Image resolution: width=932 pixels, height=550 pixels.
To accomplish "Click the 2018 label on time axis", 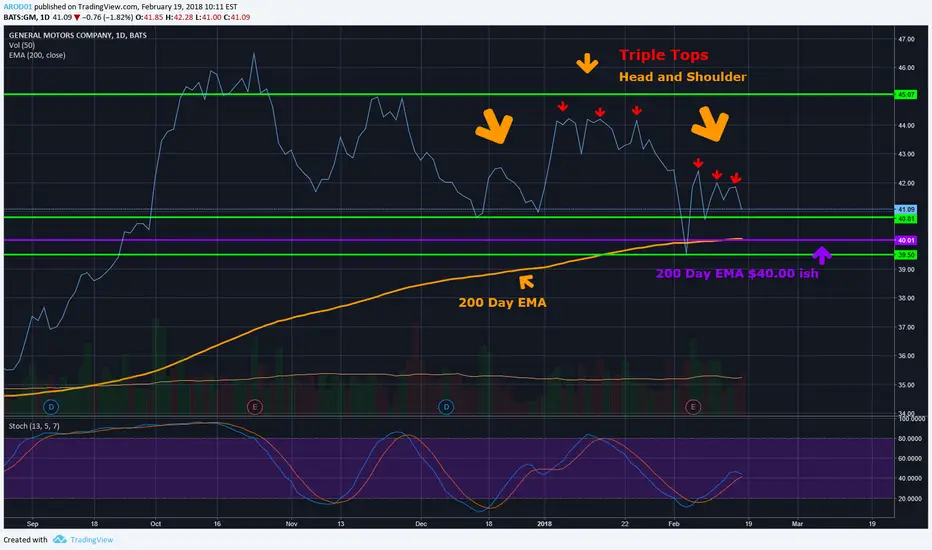I will coord(544,524).
